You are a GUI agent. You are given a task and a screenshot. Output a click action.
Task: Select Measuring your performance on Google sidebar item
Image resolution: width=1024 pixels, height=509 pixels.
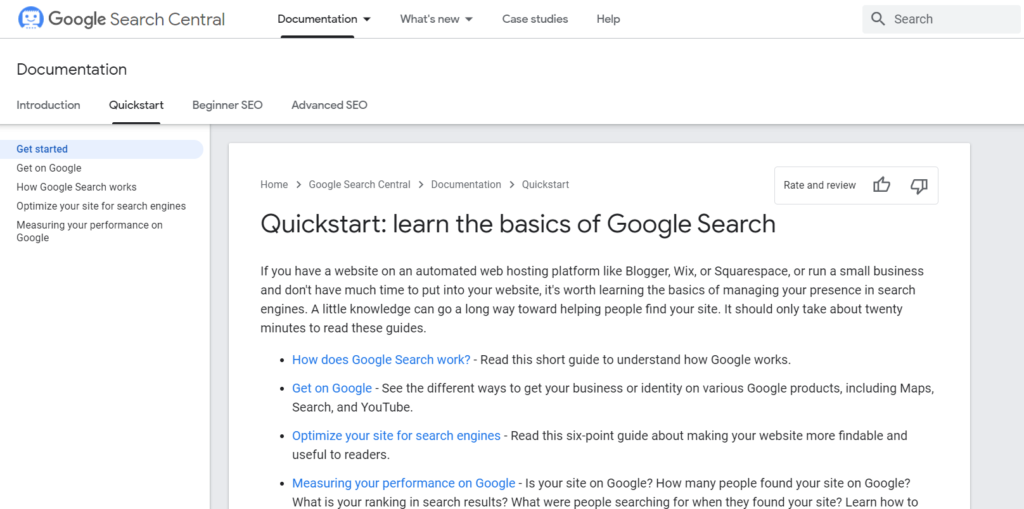(89, 231)
